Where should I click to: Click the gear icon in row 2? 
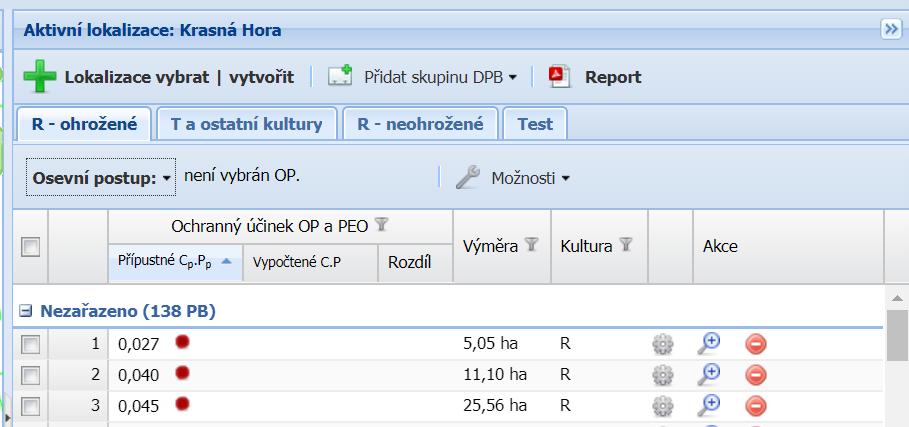point(663,375)
